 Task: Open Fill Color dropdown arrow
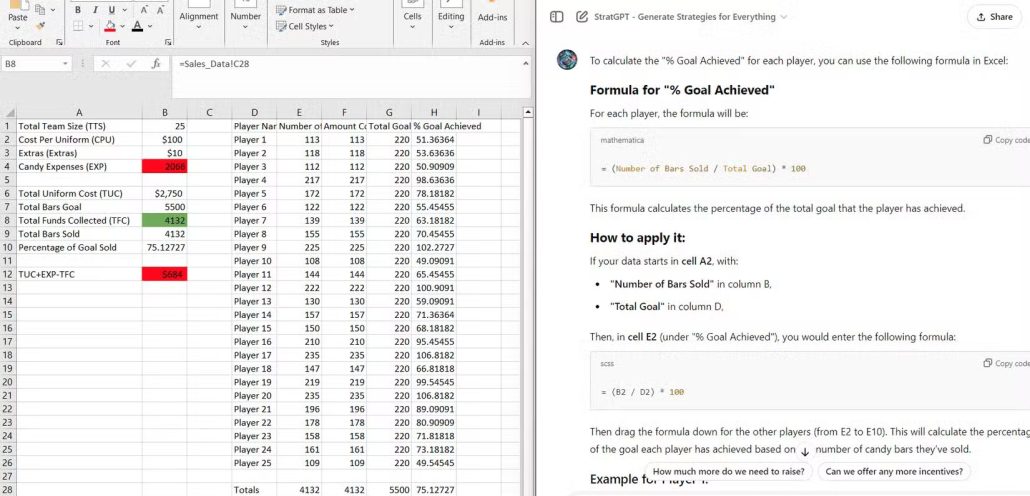point(122,26)
